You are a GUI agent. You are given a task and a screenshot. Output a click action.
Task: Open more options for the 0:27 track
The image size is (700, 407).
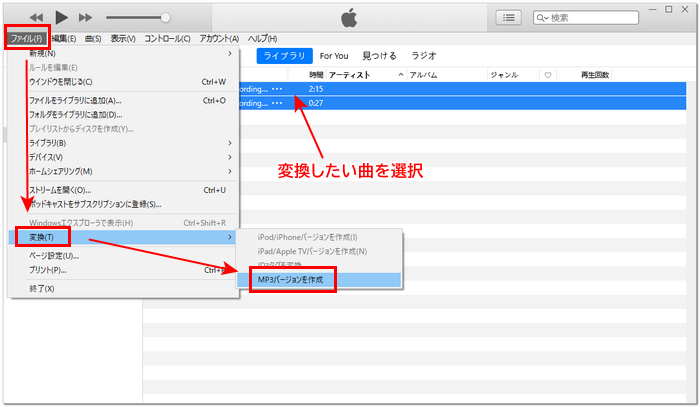tap(277, 103)
